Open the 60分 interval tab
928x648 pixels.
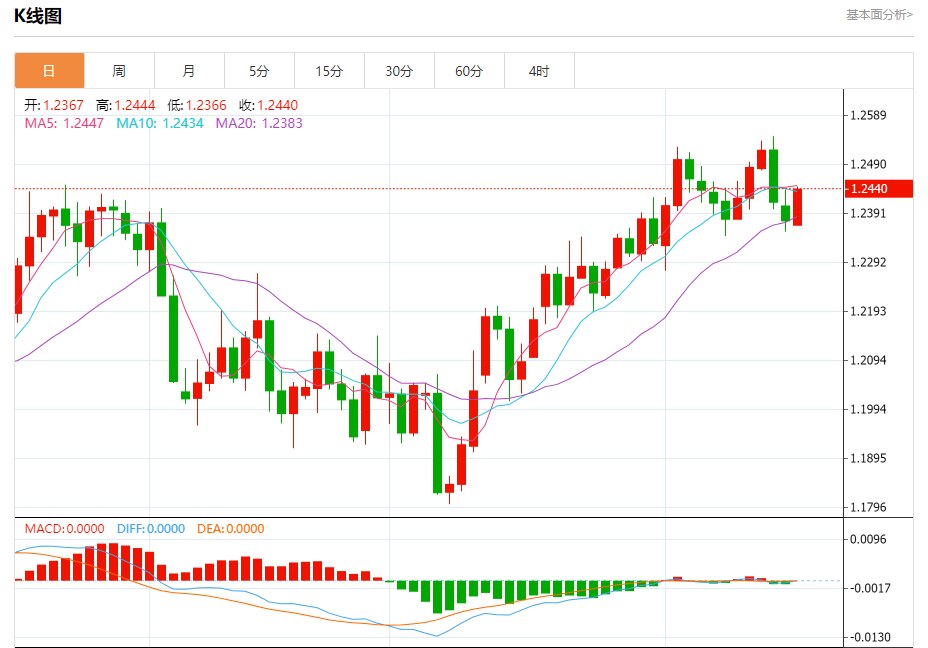(469, 71)
